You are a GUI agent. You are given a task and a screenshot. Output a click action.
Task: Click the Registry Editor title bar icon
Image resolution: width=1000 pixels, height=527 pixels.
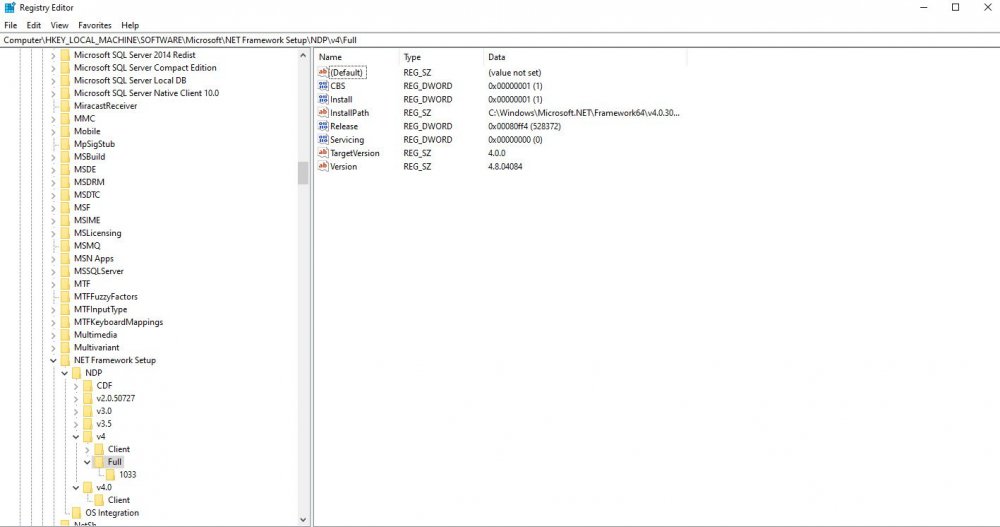(10, 8)
